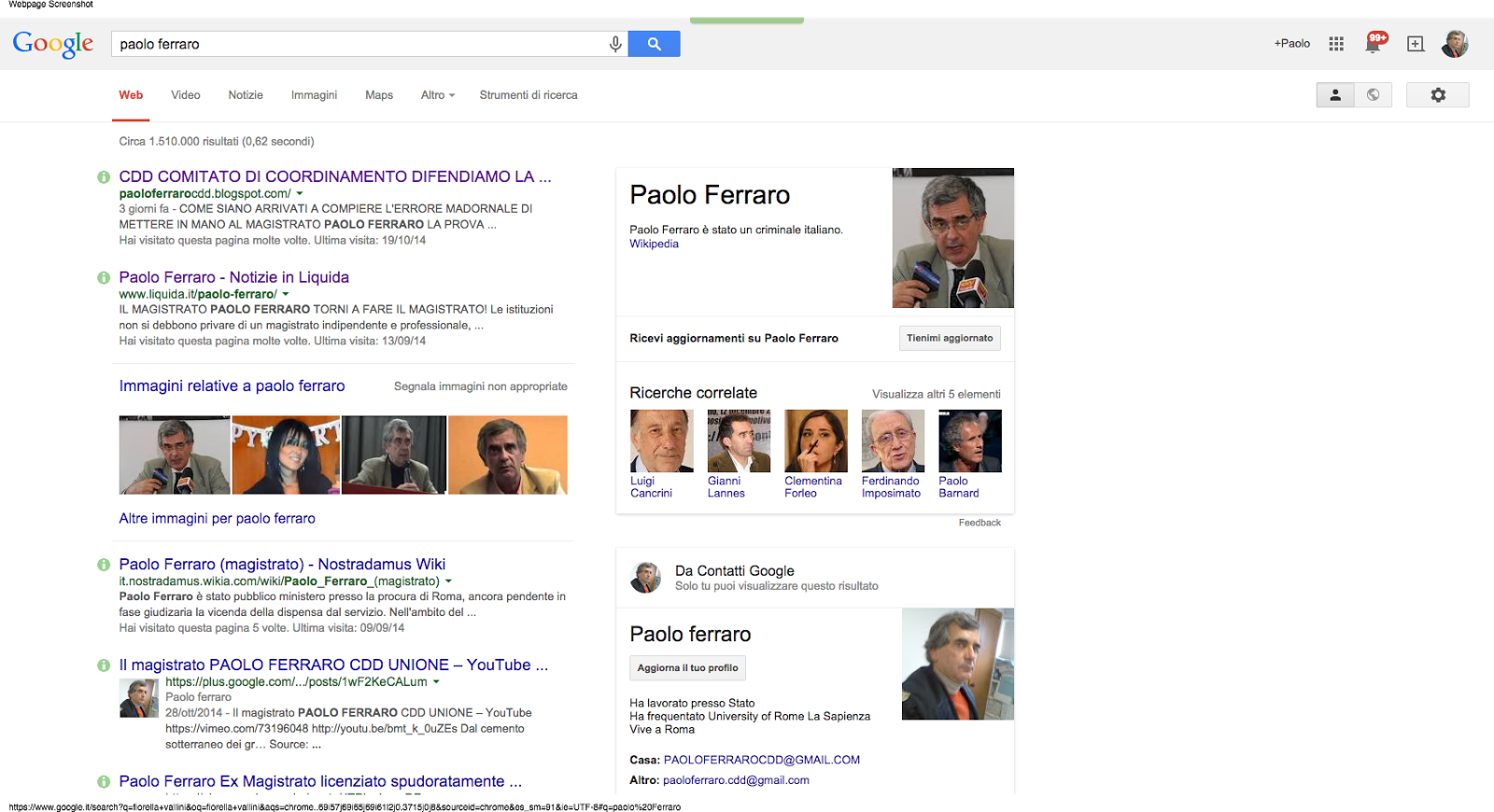The width and height of the screenshot is (1494, 812).
Task: Open Il magistrato PAOLO FERRARO CDD UNIONE result
Action: click(333, 665)
